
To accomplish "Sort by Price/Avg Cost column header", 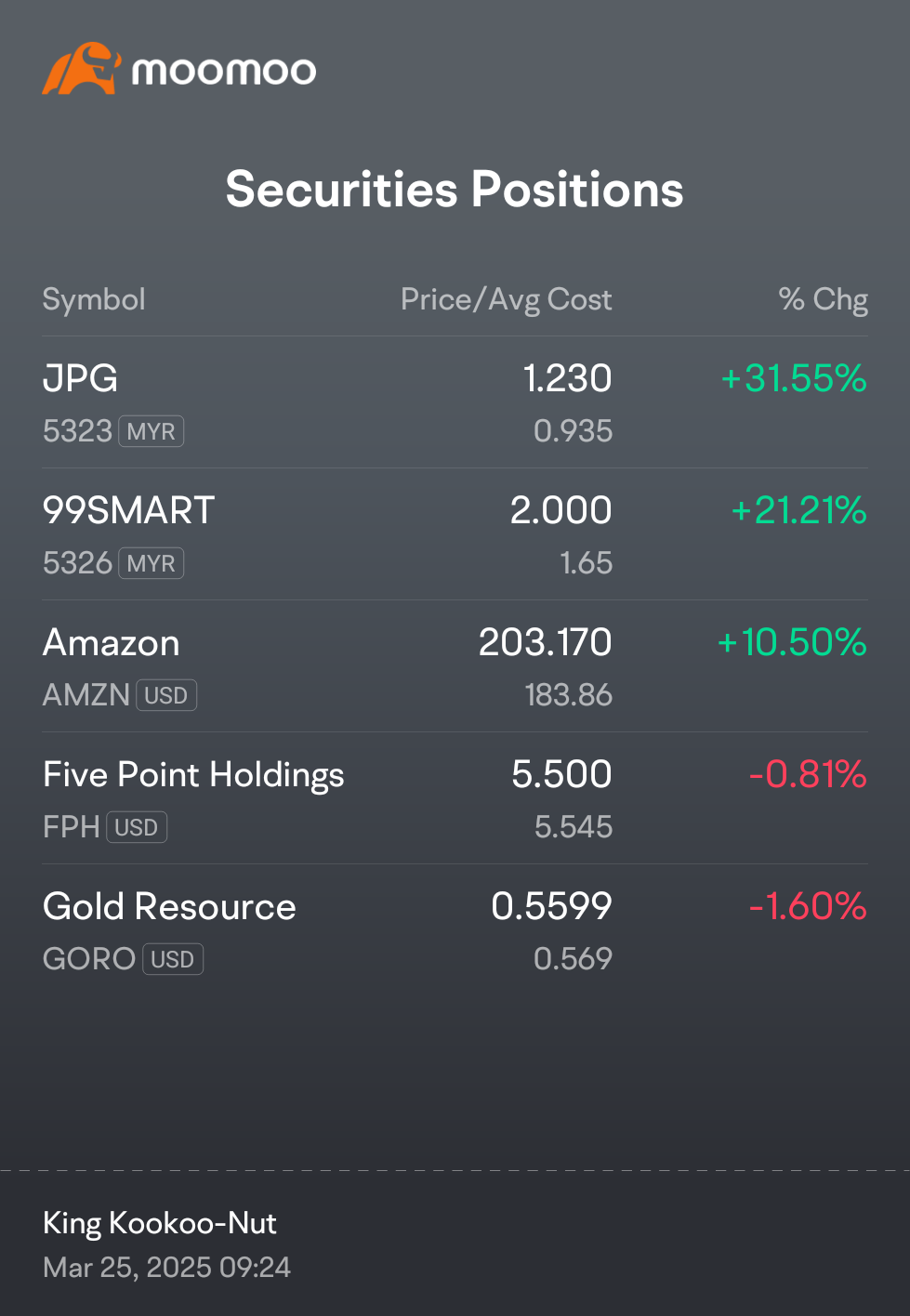I will point(506,299).
